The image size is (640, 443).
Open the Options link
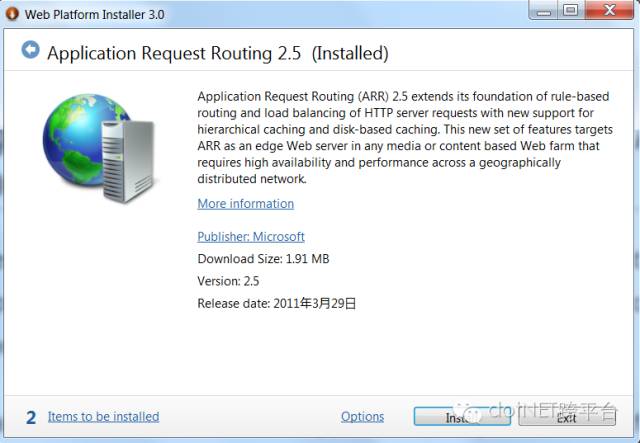(x=362, y=416)
